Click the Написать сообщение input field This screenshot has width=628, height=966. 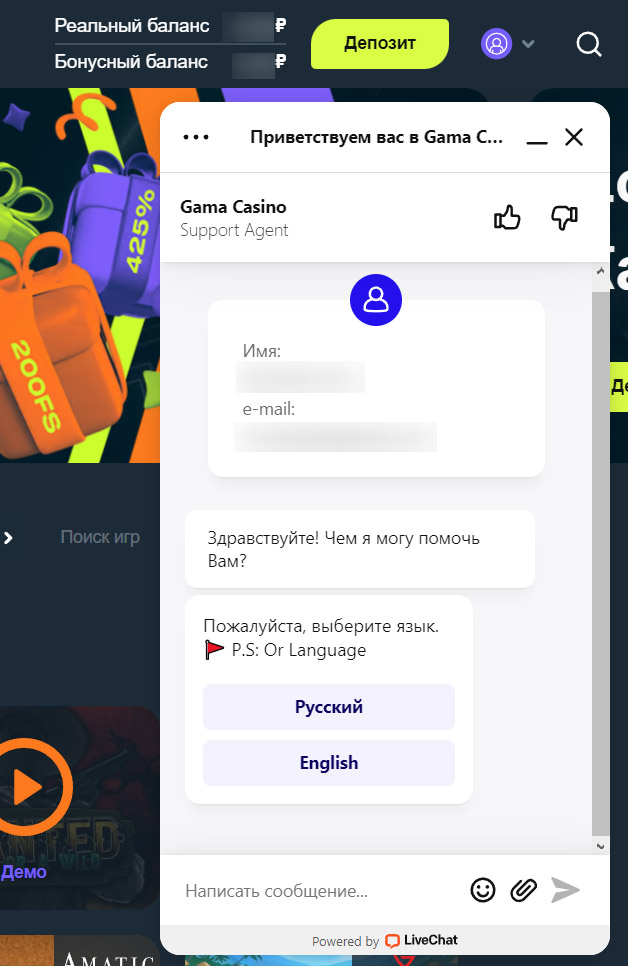click(320, 891)
